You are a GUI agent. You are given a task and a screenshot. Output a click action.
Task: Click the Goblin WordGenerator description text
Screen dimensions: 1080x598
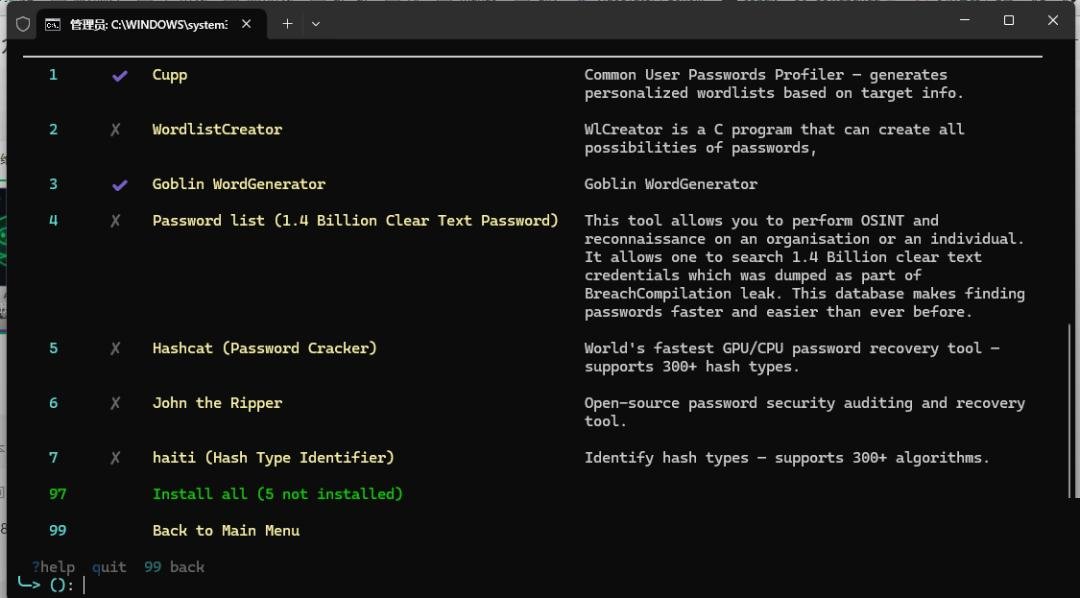coord(670,184)
